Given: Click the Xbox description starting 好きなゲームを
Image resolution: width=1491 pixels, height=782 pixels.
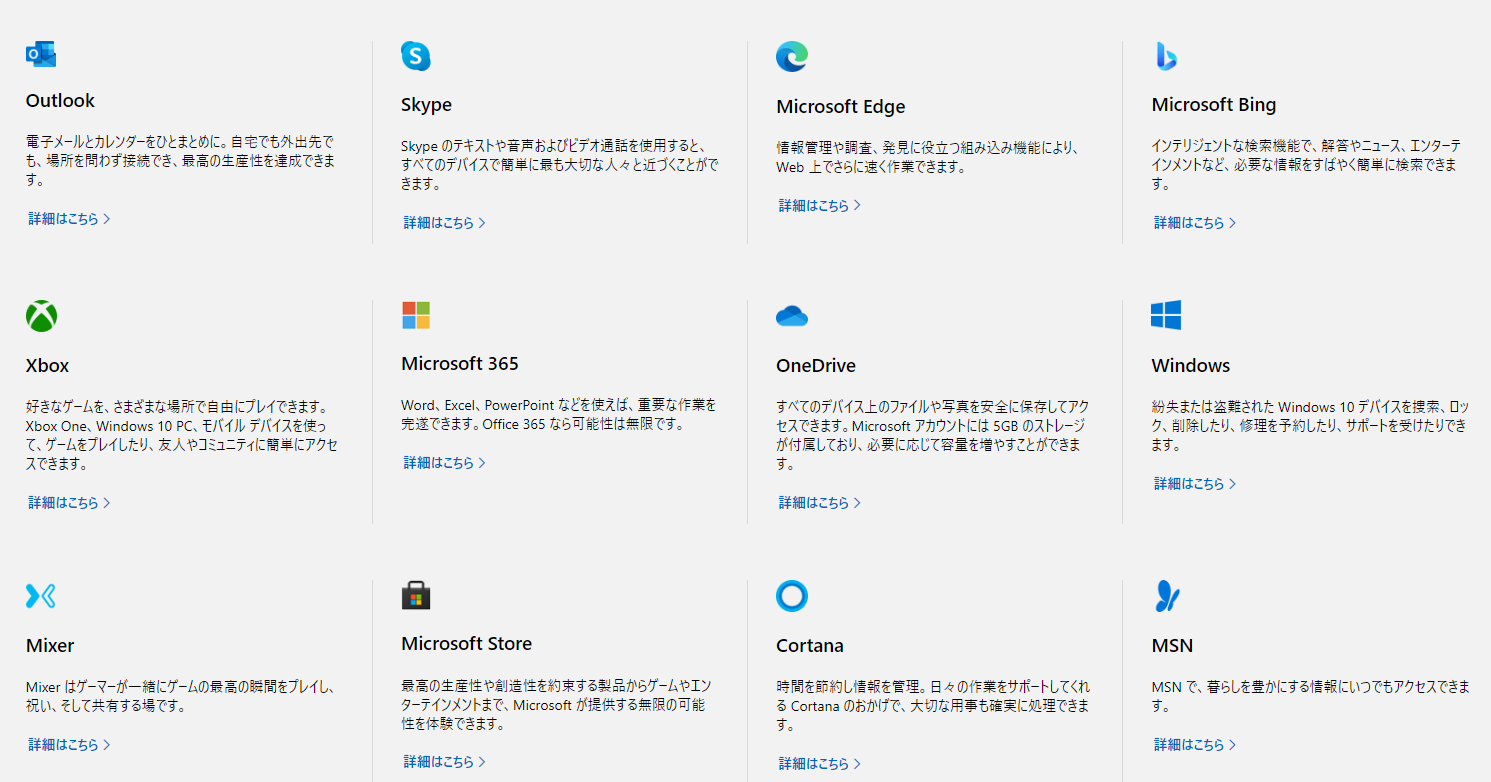Looking at the screenshot, I should (182, 436).
